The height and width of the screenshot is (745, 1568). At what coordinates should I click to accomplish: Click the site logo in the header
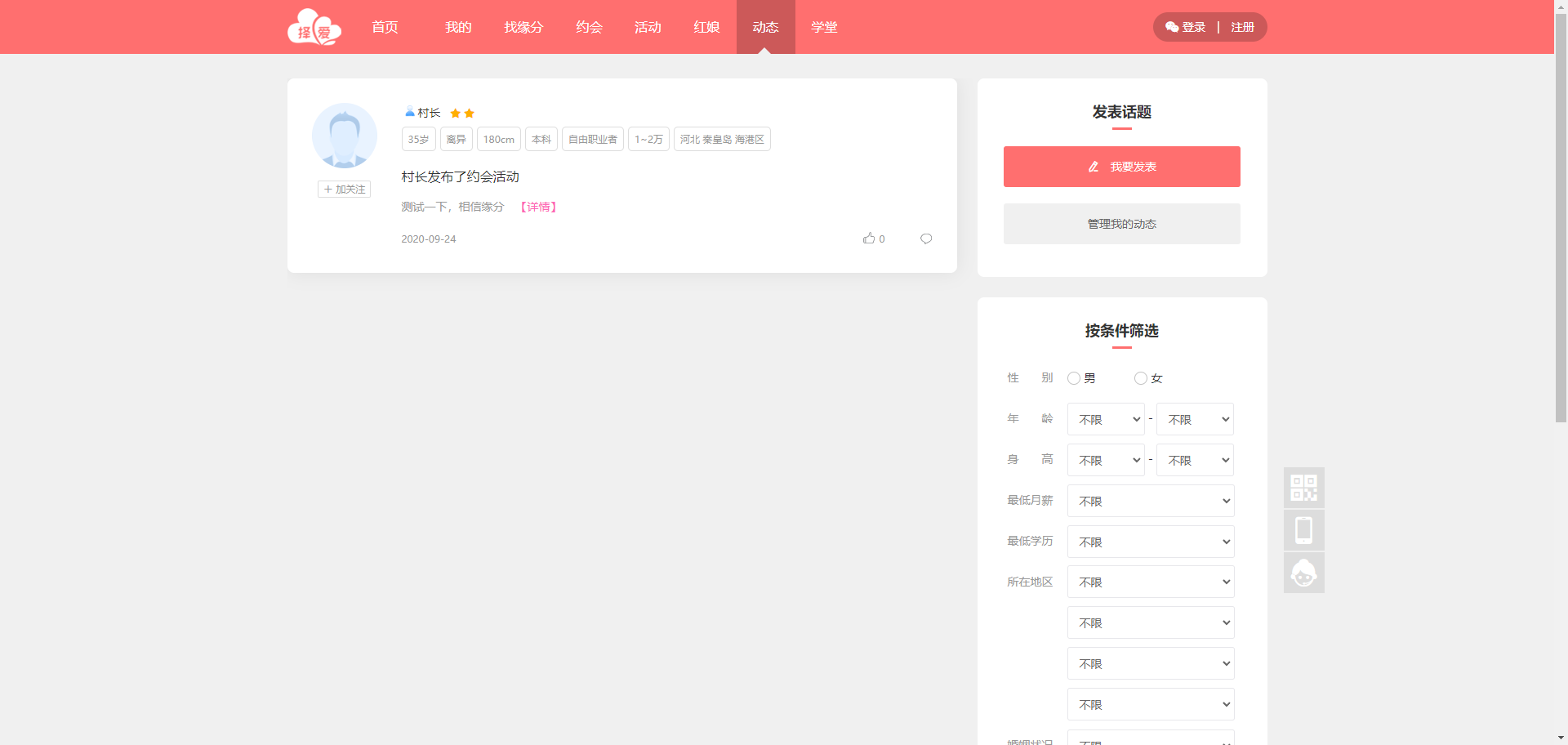(x=314, y=28)
